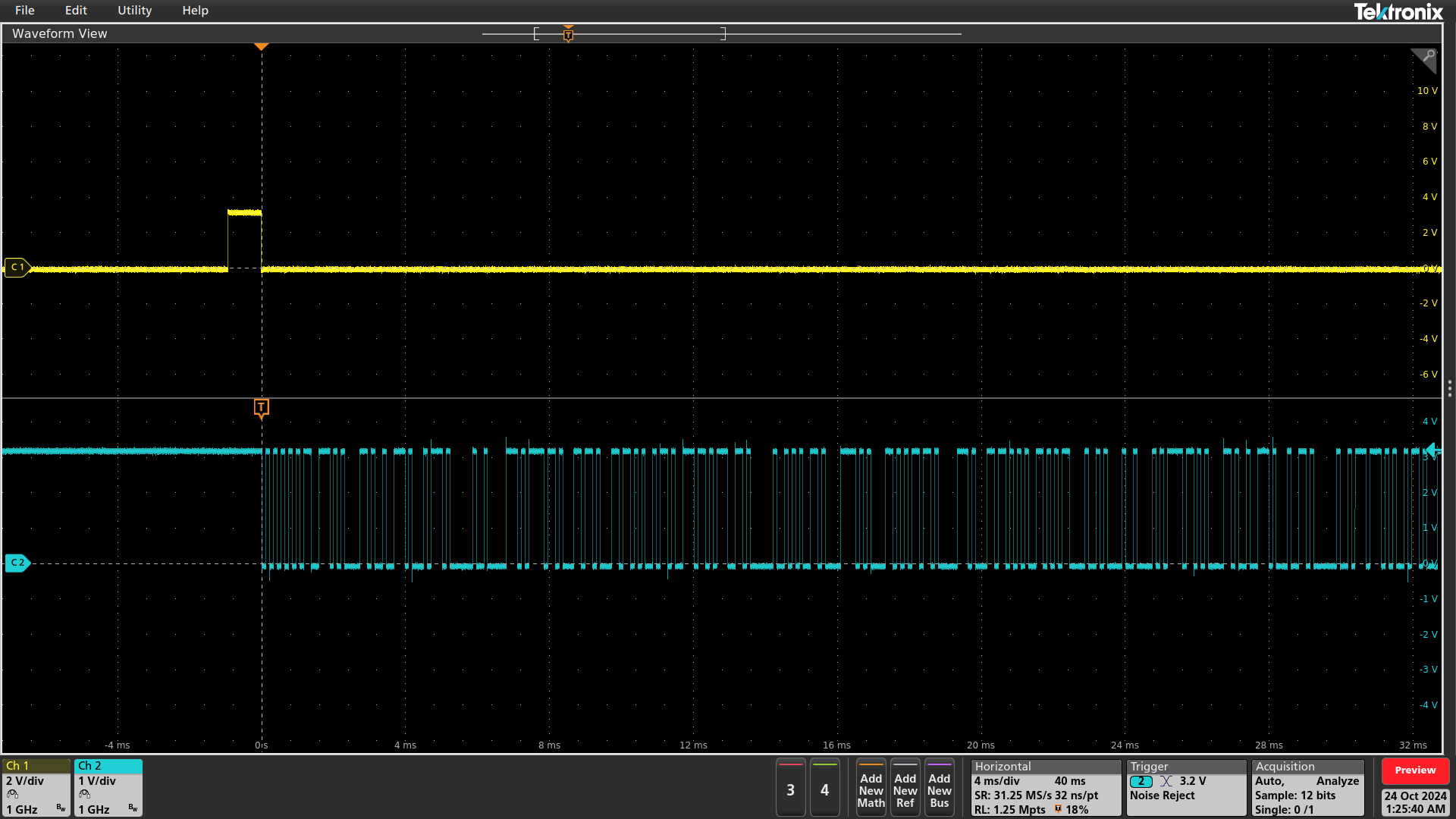
Task: Select the Waveform View tab
Action: click(x=59, y=33)
